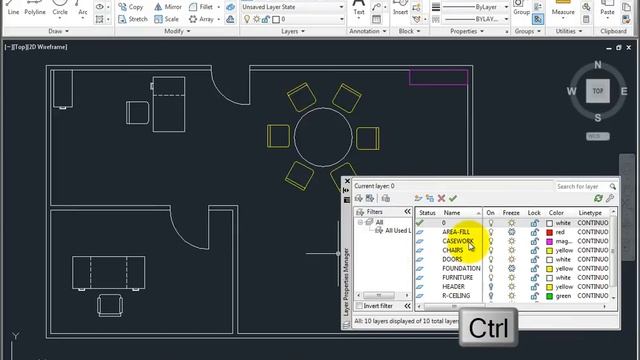Click the Paste button

pos(607,8)
